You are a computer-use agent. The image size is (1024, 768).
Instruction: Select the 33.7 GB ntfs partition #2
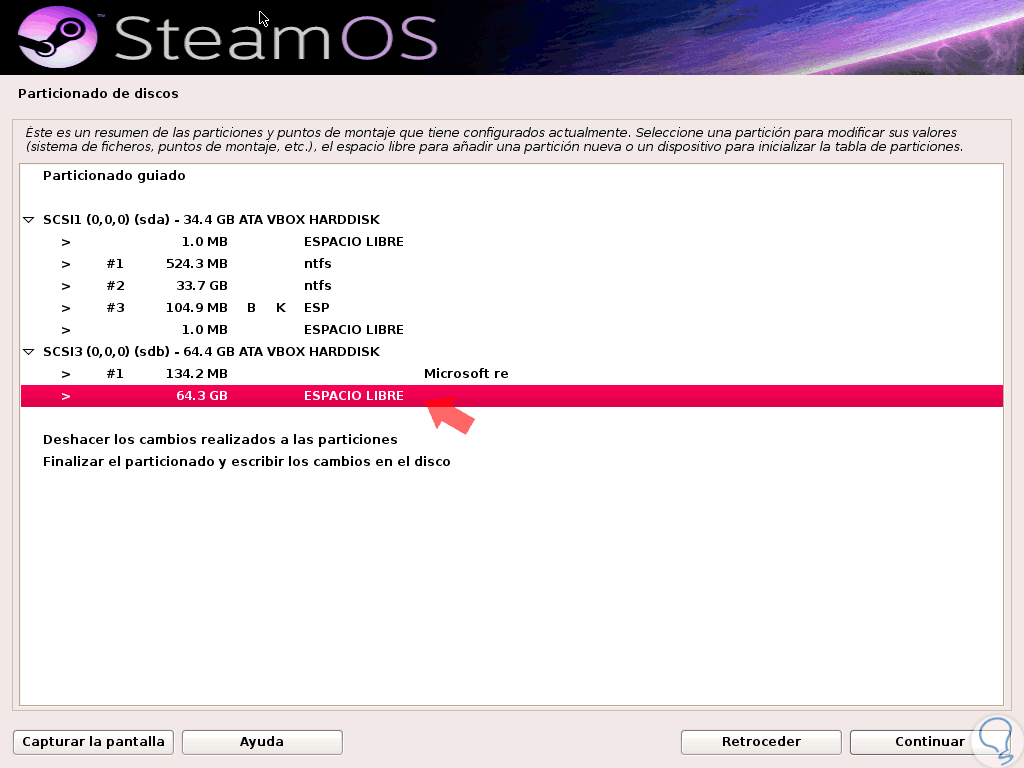tap(512, 286)
